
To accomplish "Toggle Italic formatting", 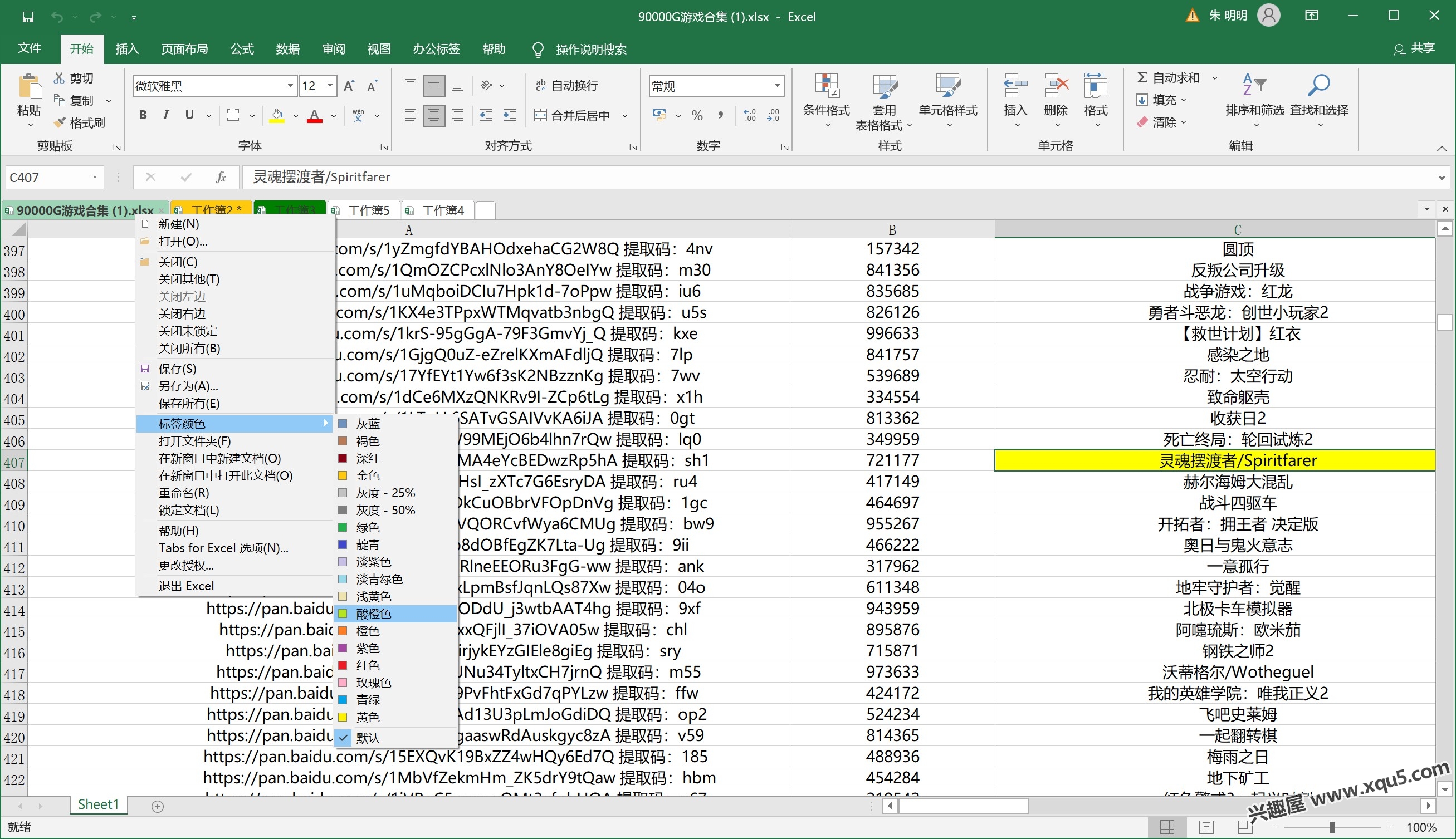I will 165,115.
